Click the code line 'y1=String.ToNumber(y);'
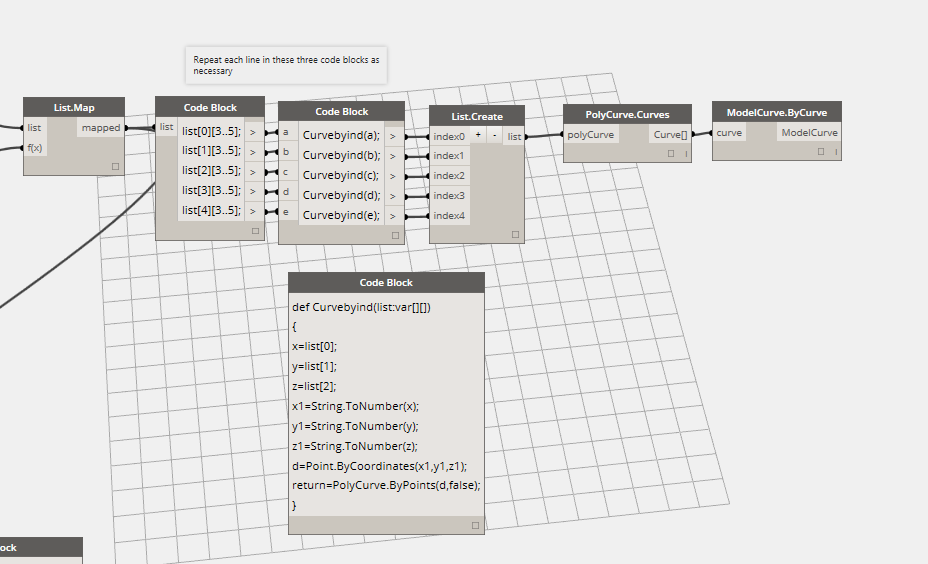Image resolution: width=928 pixels, height=564 pixels. click(355, 426)
